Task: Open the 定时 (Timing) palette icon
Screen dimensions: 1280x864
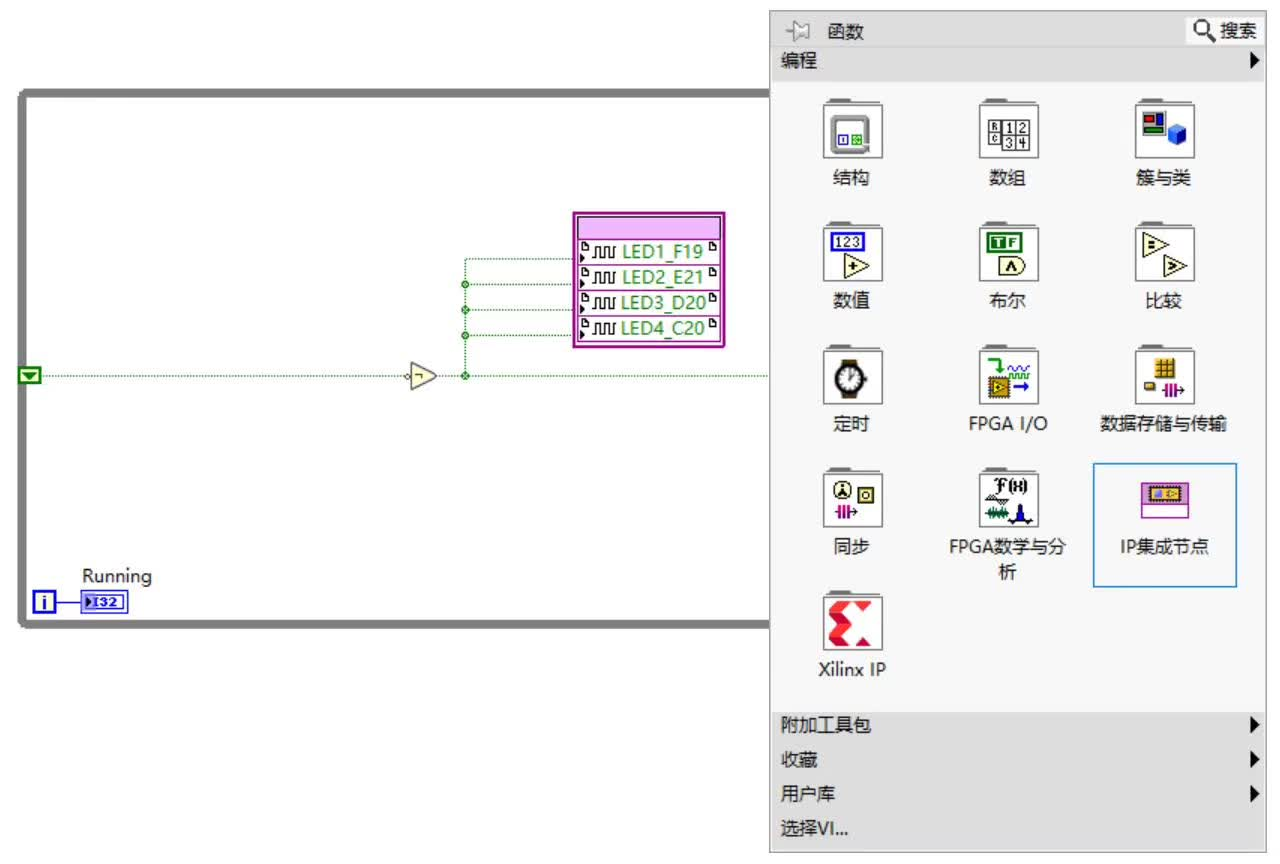Action: point(852,376)
